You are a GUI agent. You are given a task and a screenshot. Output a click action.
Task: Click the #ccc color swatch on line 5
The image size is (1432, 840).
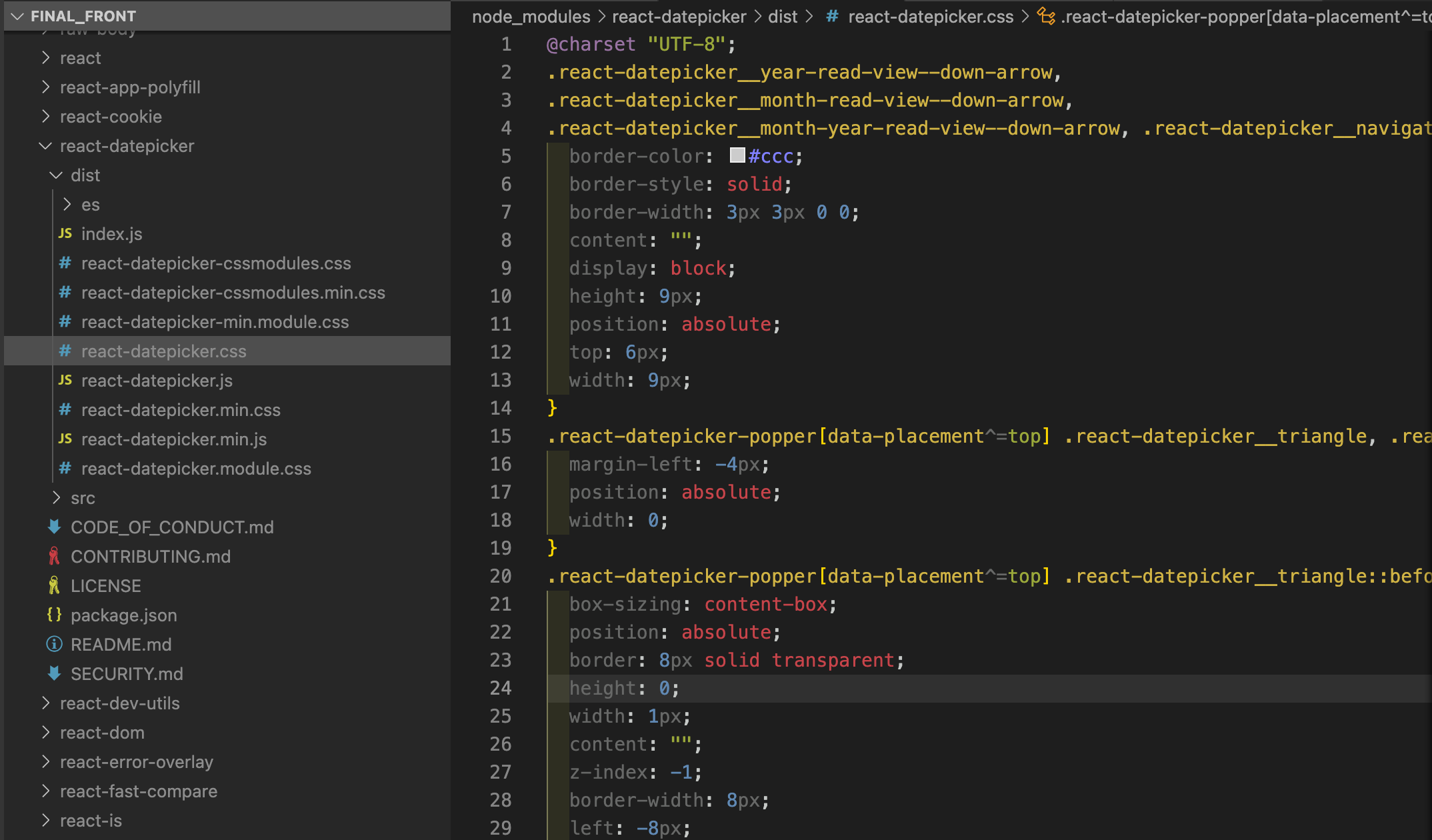[737, 155]
